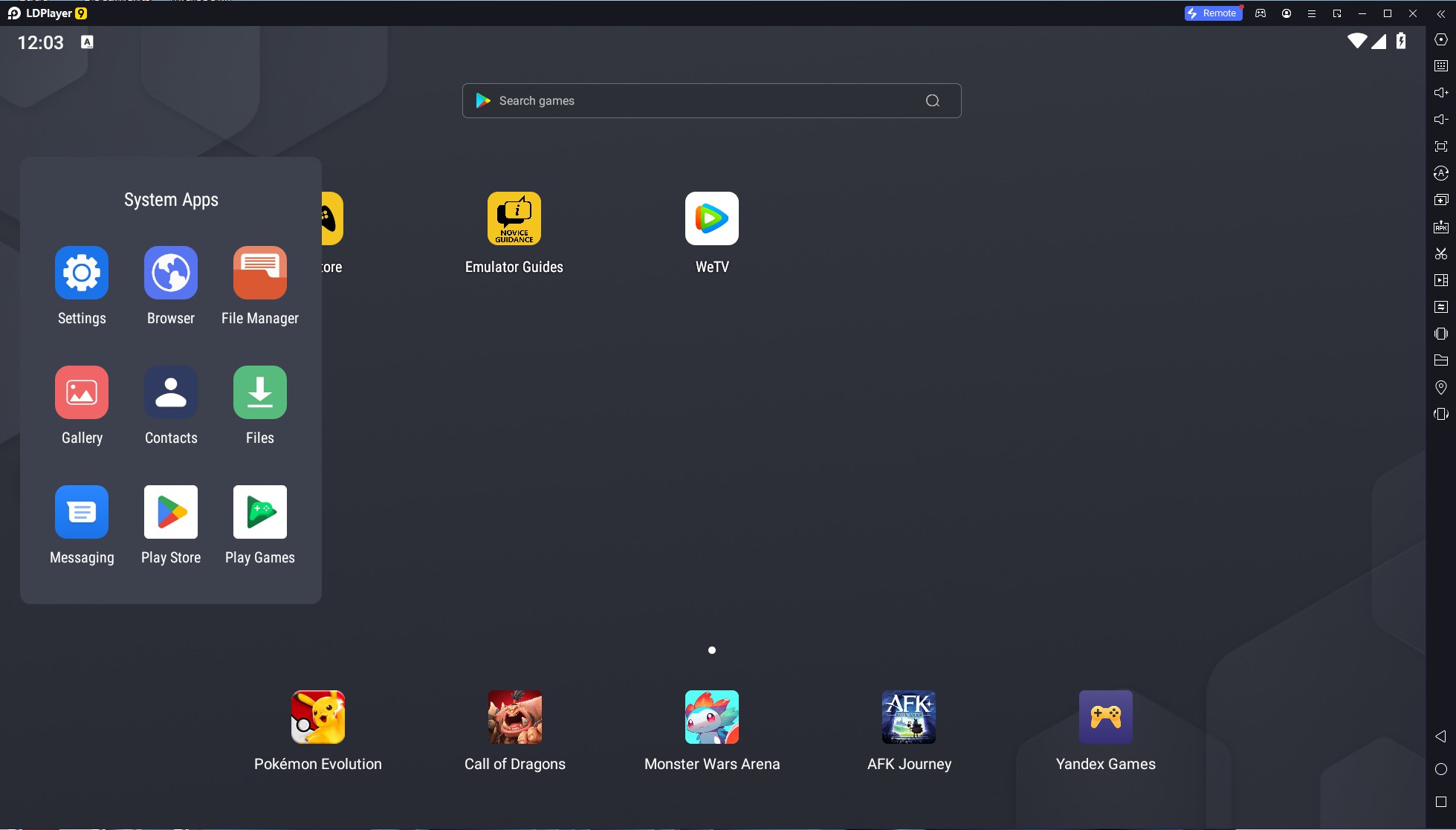
Task: Click the 12:03 clock in status bar
Action: tap(41, 42)
